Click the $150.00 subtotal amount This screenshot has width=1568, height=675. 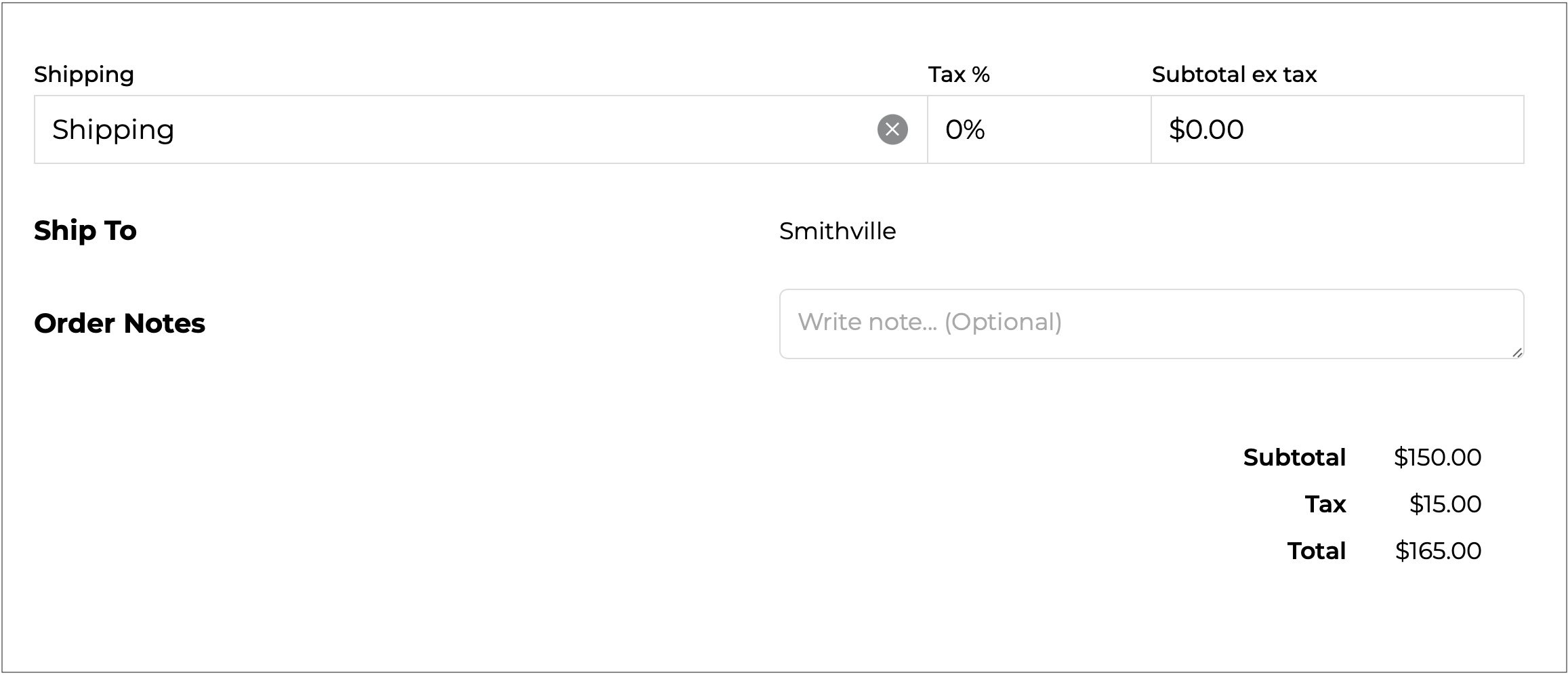coord(1437,457)
